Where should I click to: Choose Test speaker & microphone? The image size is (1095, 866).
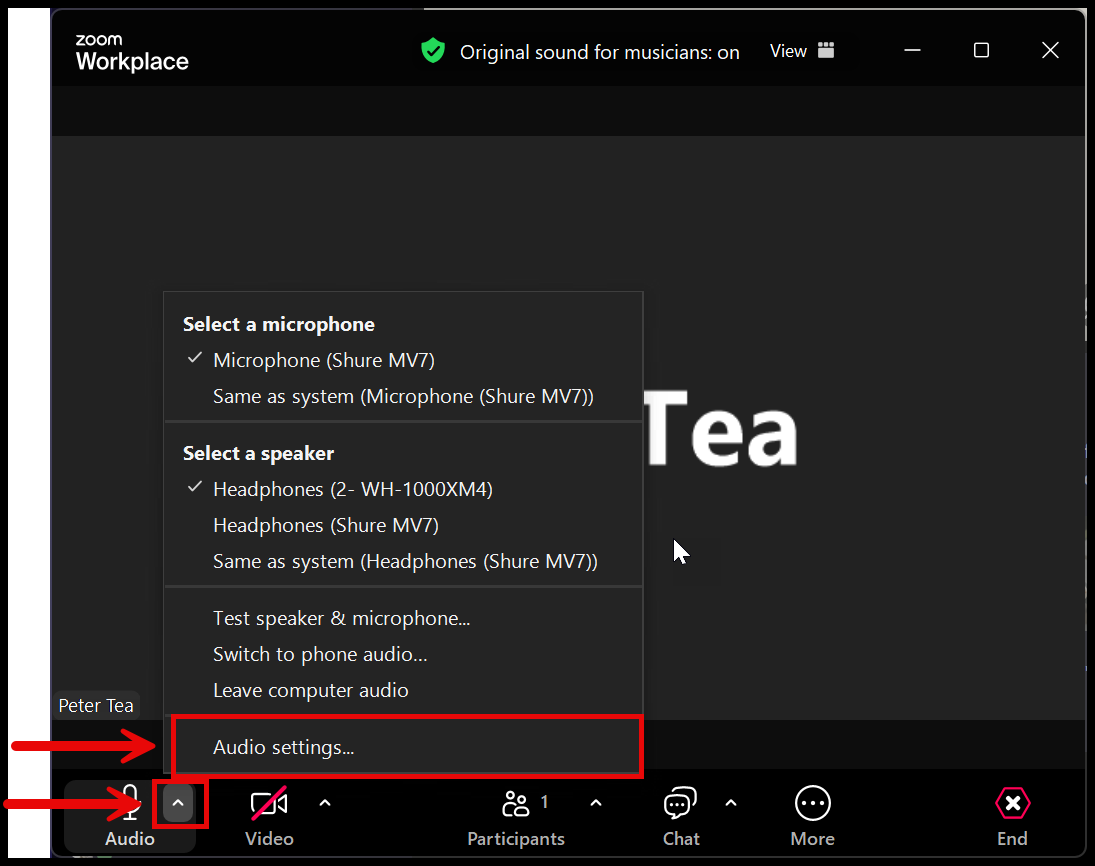pos(341,619)
